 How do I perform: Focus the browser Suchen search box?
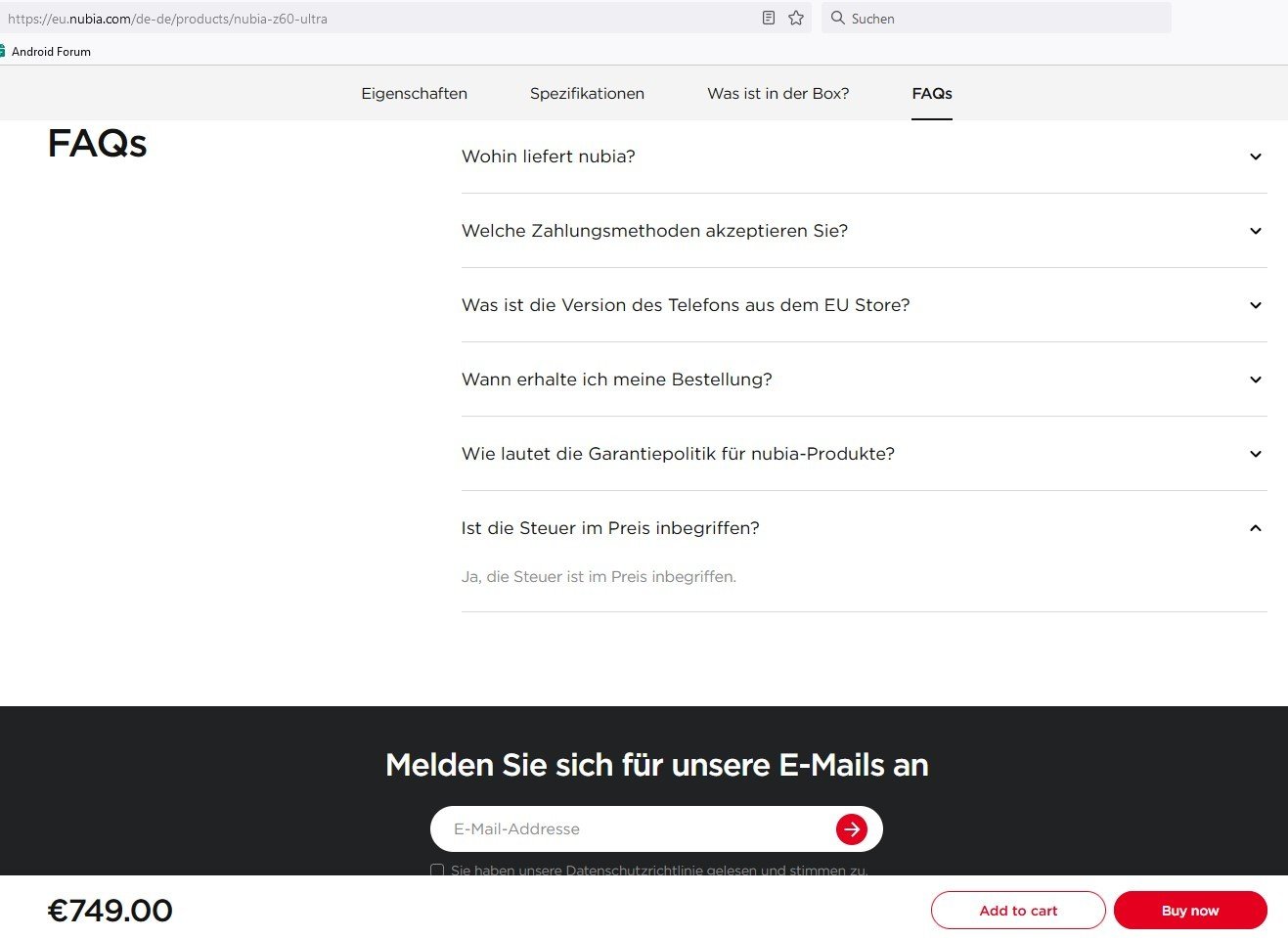(x=998, y=19)
